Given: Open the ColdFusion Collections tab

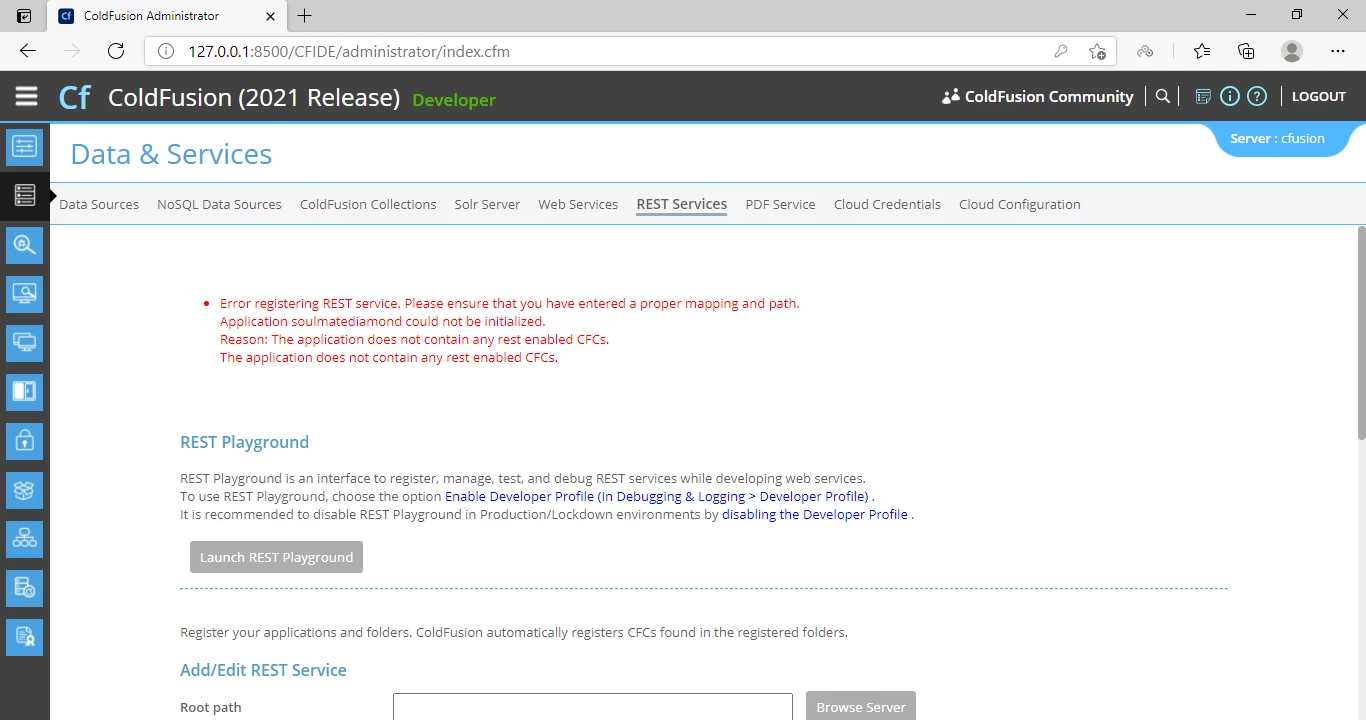Looking at the screenshot, I should pyautogui.click(x=368, y=204).
